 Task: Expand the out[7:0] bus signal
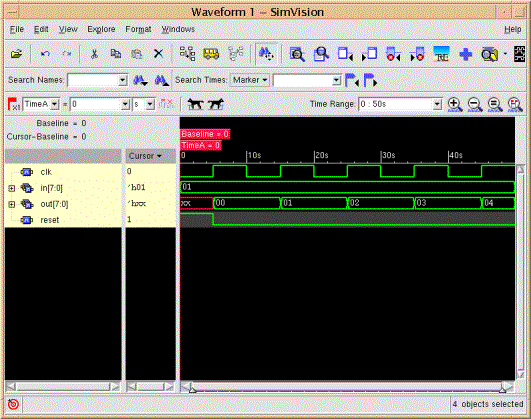tap(12, 204)
